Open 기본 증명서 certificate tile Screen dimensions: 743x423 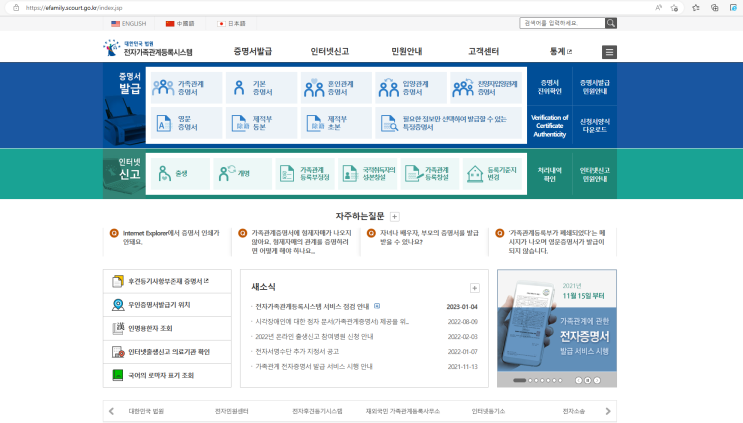(262, 88)
